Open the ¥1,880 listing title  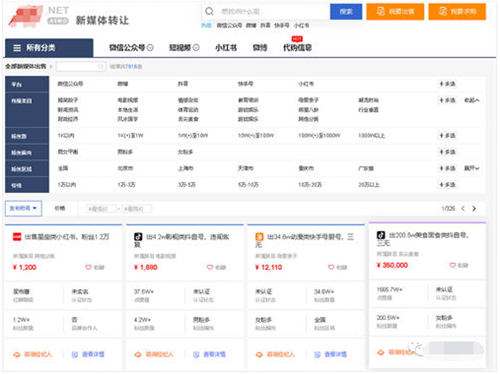point(182,240)
